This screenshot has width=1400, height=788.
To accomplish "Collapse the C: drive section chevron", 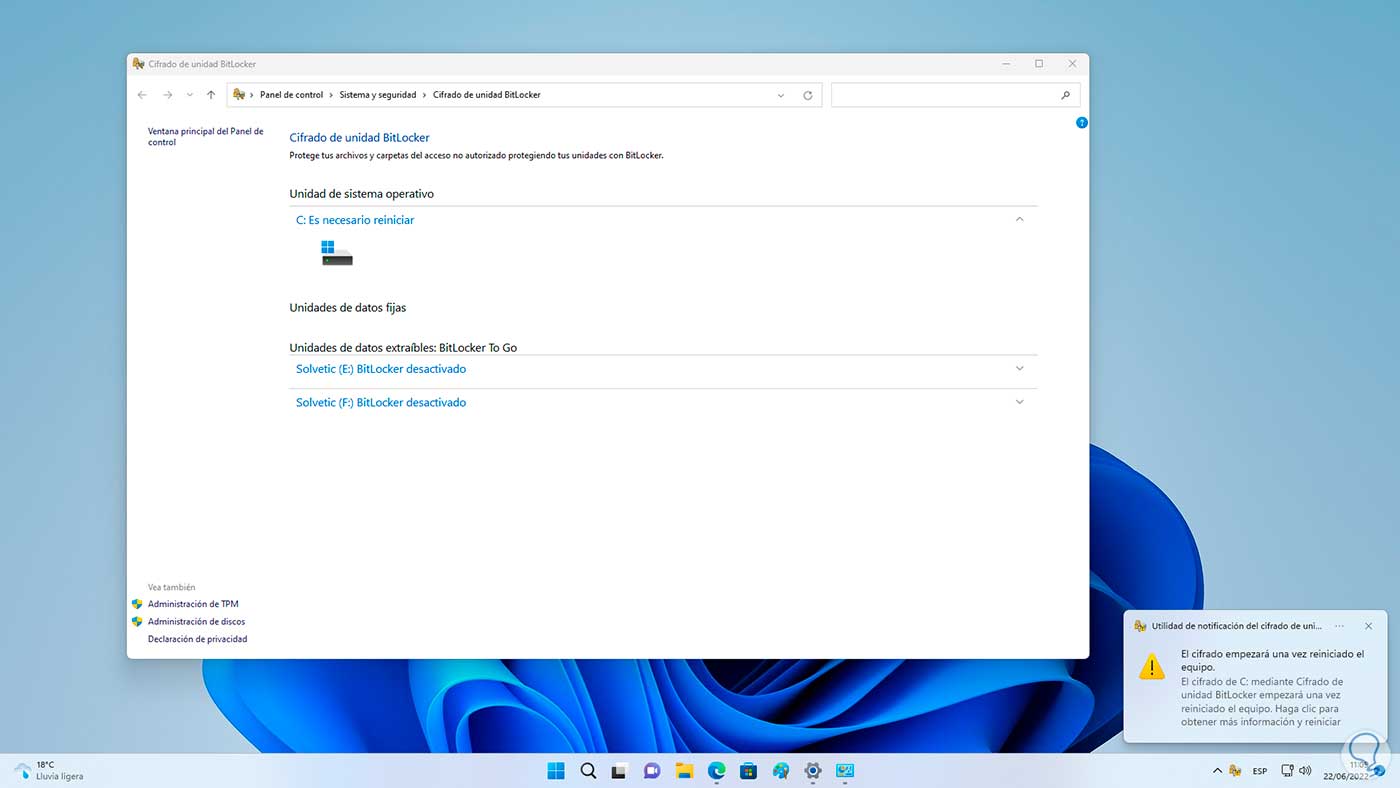I will (1019, 219).
